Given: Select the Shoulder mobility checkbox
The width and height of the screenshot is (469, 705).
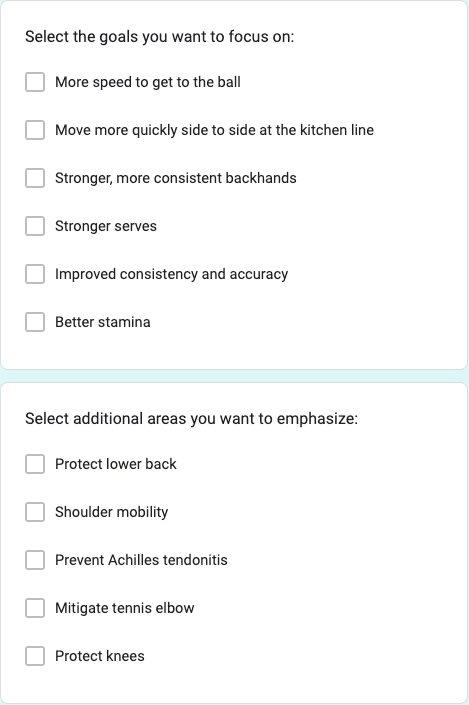Looking at the screenshot, I should pyautogui.click(x=35, y=512).
